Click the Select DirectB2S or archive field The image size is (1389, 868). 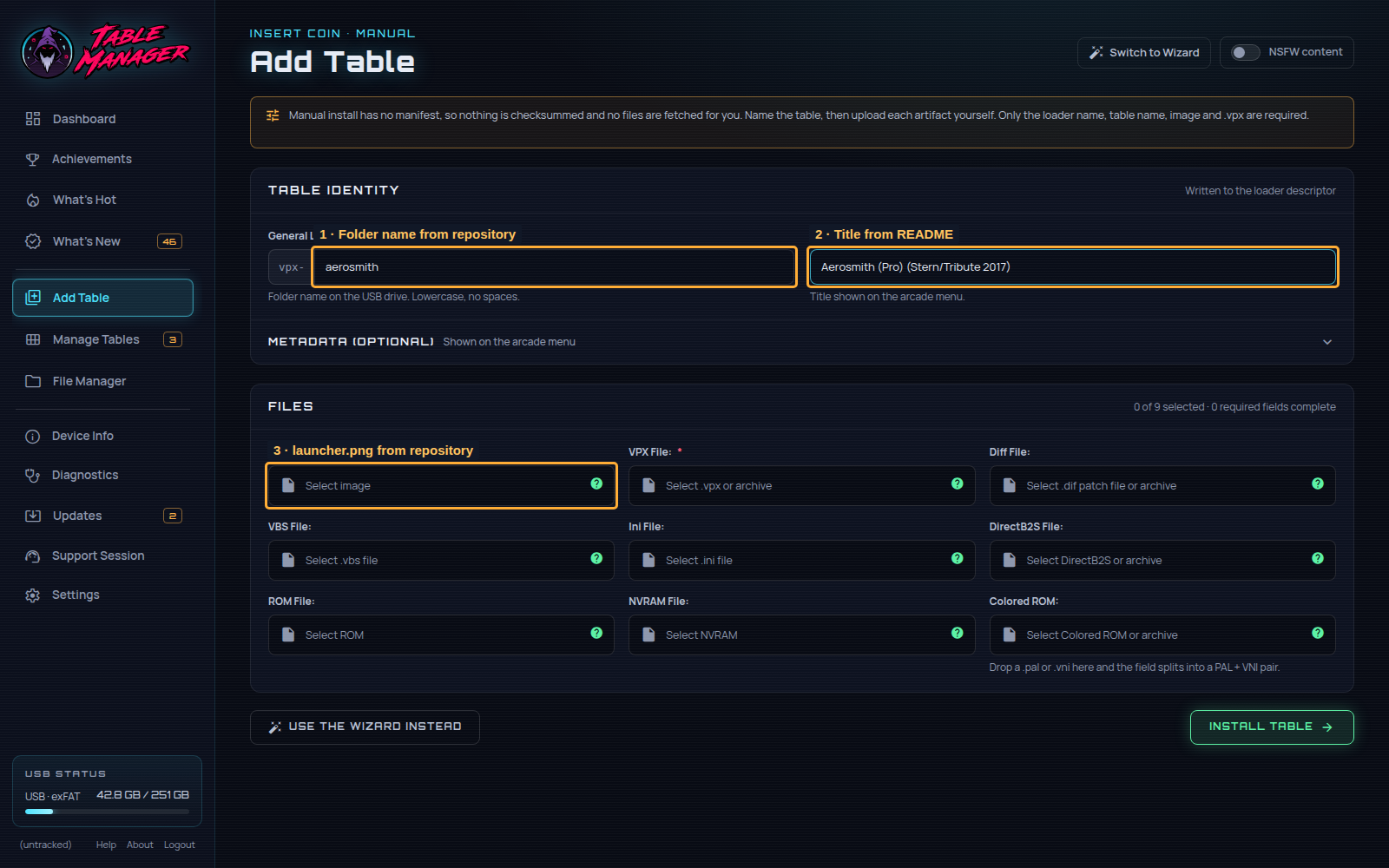1162,561
